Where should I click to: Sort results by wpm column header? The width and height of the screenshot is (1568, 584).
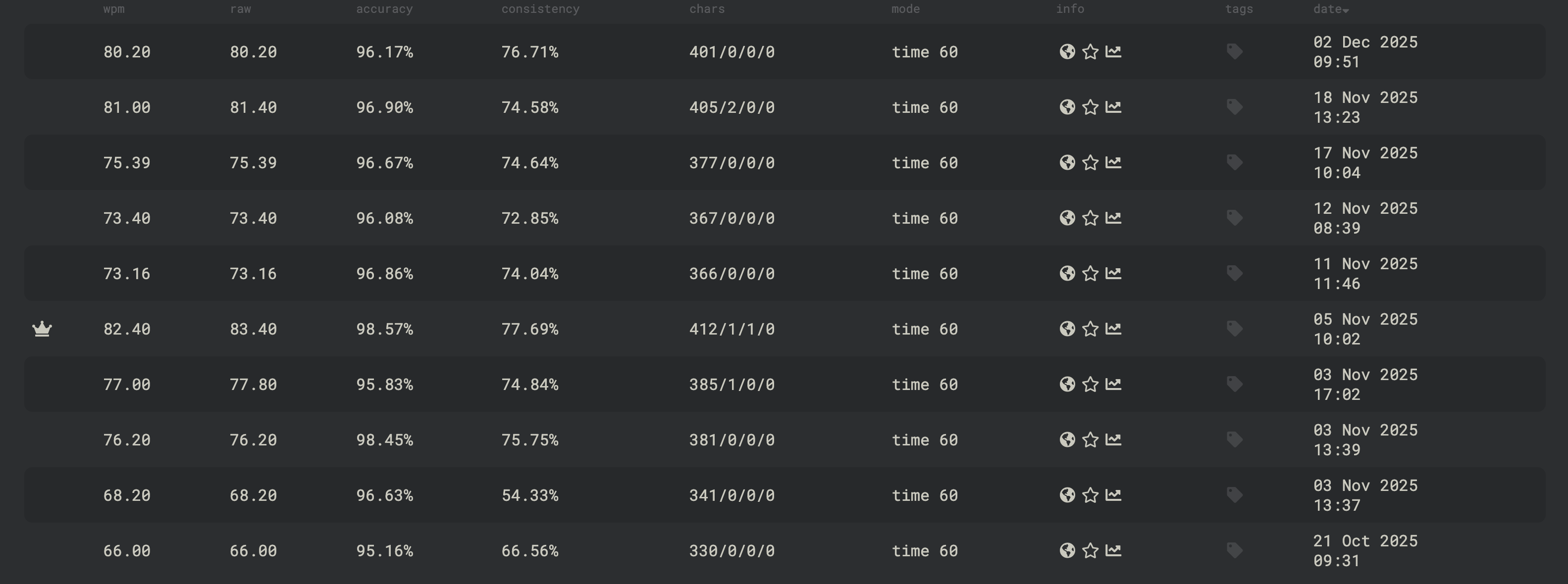tap(114, 9)
